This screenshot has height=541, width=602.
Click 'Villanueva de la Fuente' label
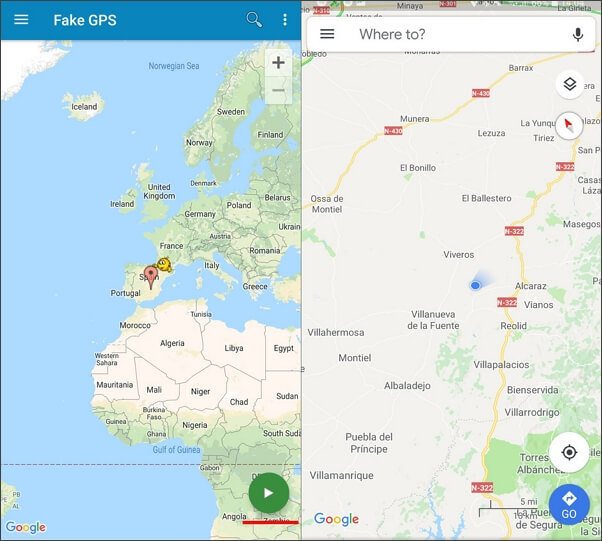(433, 320)
